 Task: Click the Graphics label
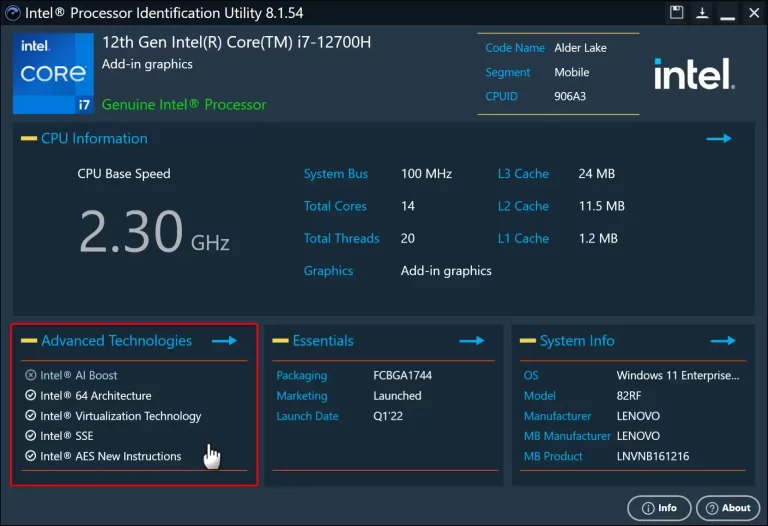coord(328,271)
